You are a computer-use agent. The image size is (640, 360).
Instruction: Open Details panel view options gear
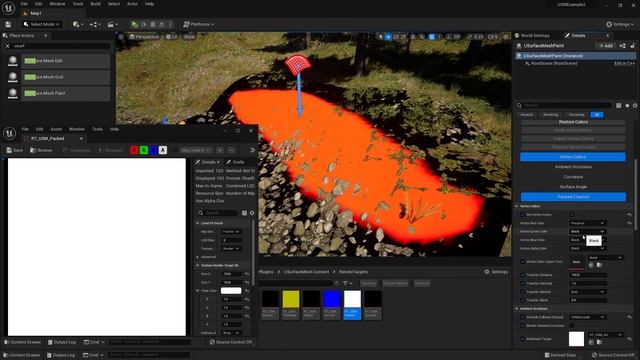[635, 106]
